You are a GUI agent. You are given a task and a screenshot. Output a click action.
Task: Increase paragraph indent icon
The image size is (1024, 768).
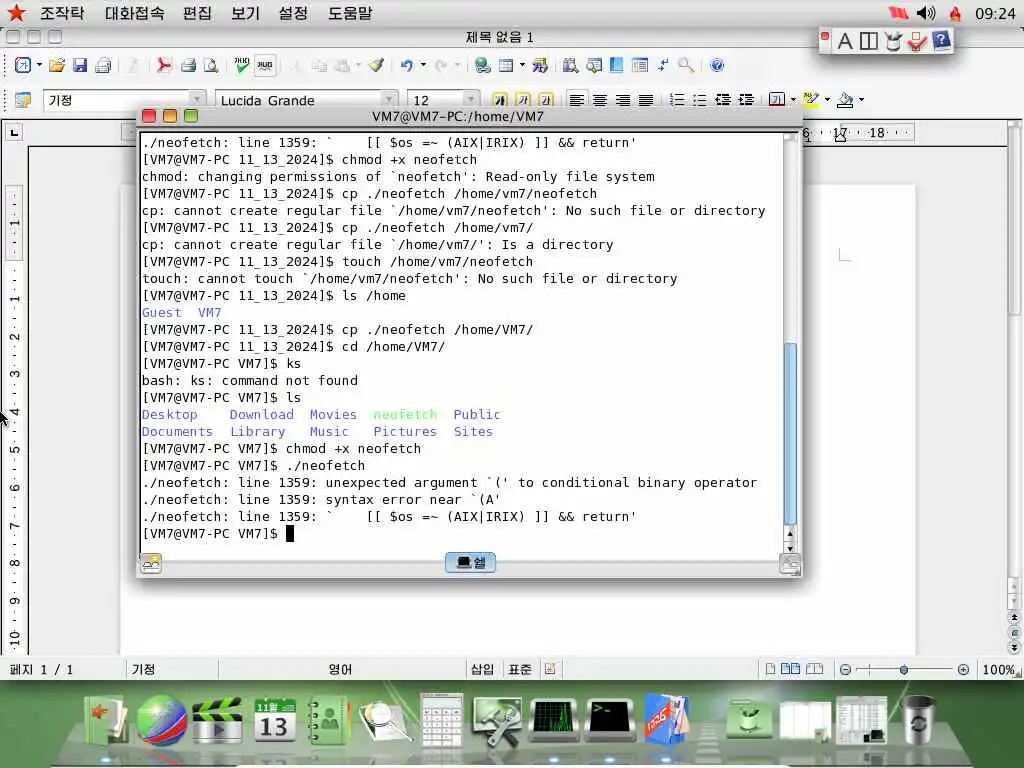pyautogui.click(x=746, y=100)
